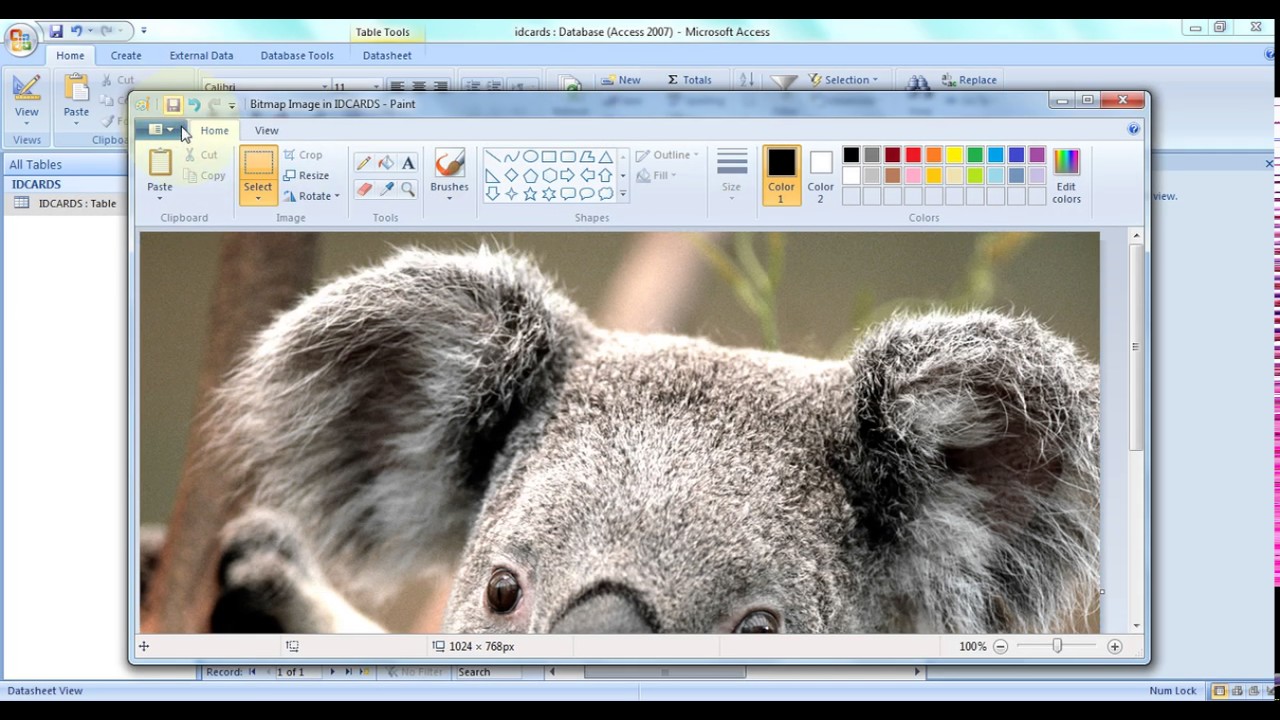
Task: Select the Magnifier tool
Action: (x=408, y=188)
